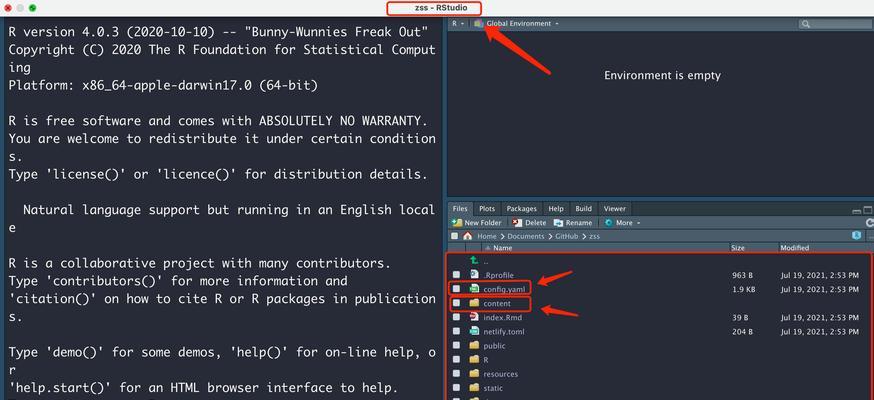Open the R language dropdown in Environment pane
Viewport: 874px width, 400px height.
[x=458, y=23]
